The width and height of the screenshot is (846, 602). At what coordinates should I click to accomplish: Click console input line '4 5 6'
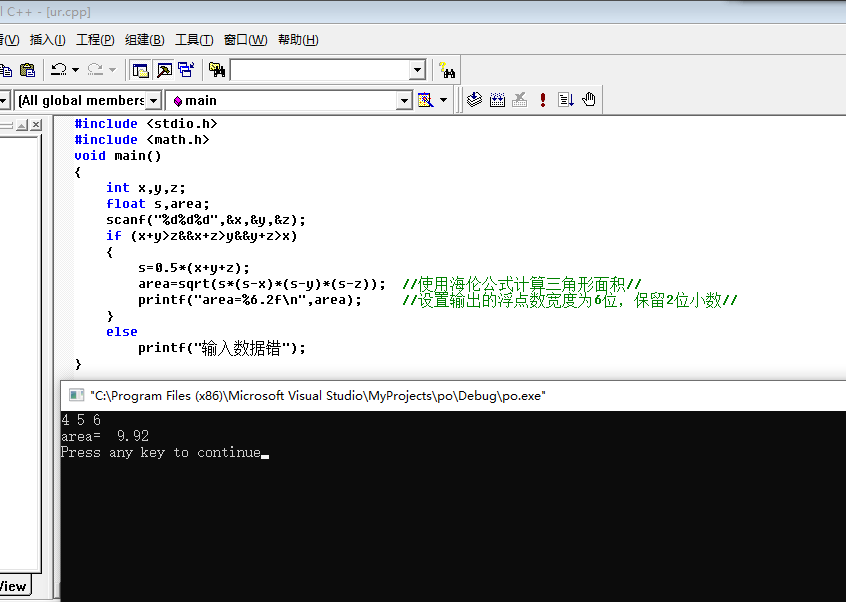(81, 420)
